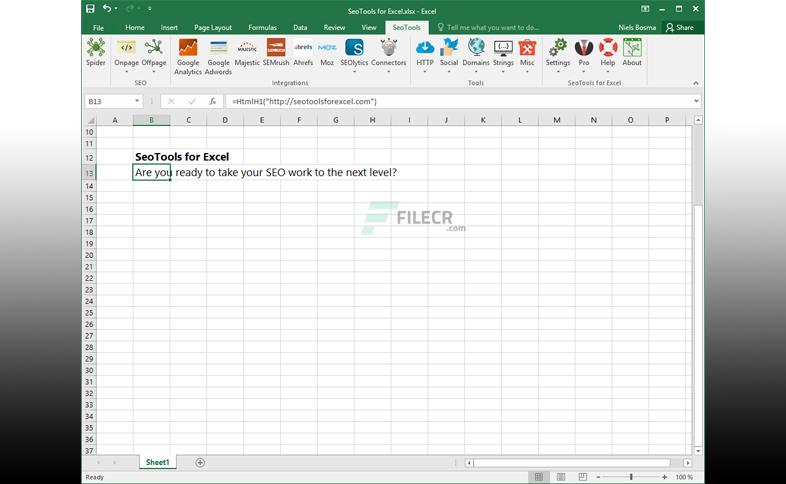Click the Majestic integration icon
This screenshot has width=786, height=484.
(247, 53)
